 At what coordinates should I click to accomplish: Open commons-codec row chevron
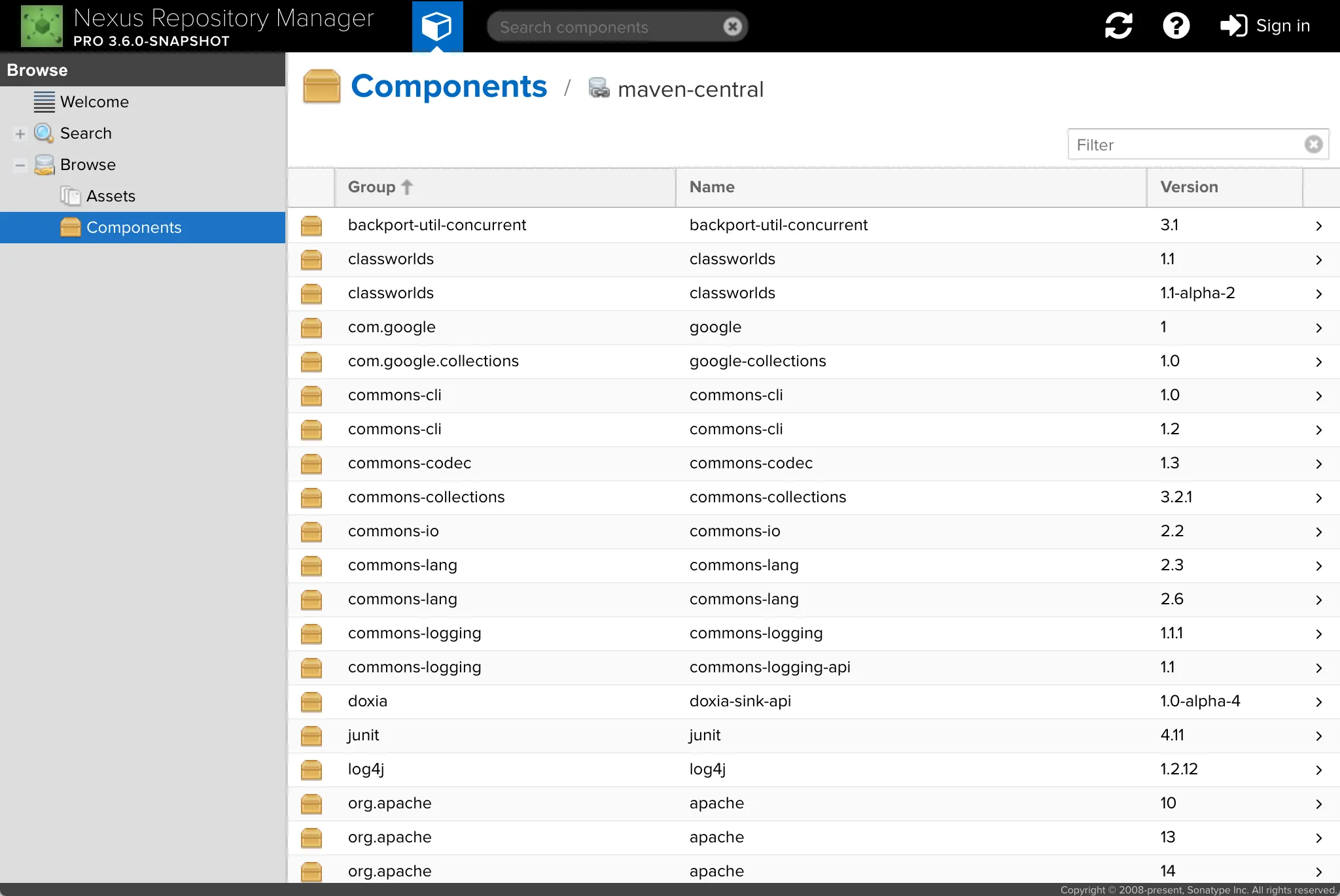pyautogui.click(x=1319, y=464)
